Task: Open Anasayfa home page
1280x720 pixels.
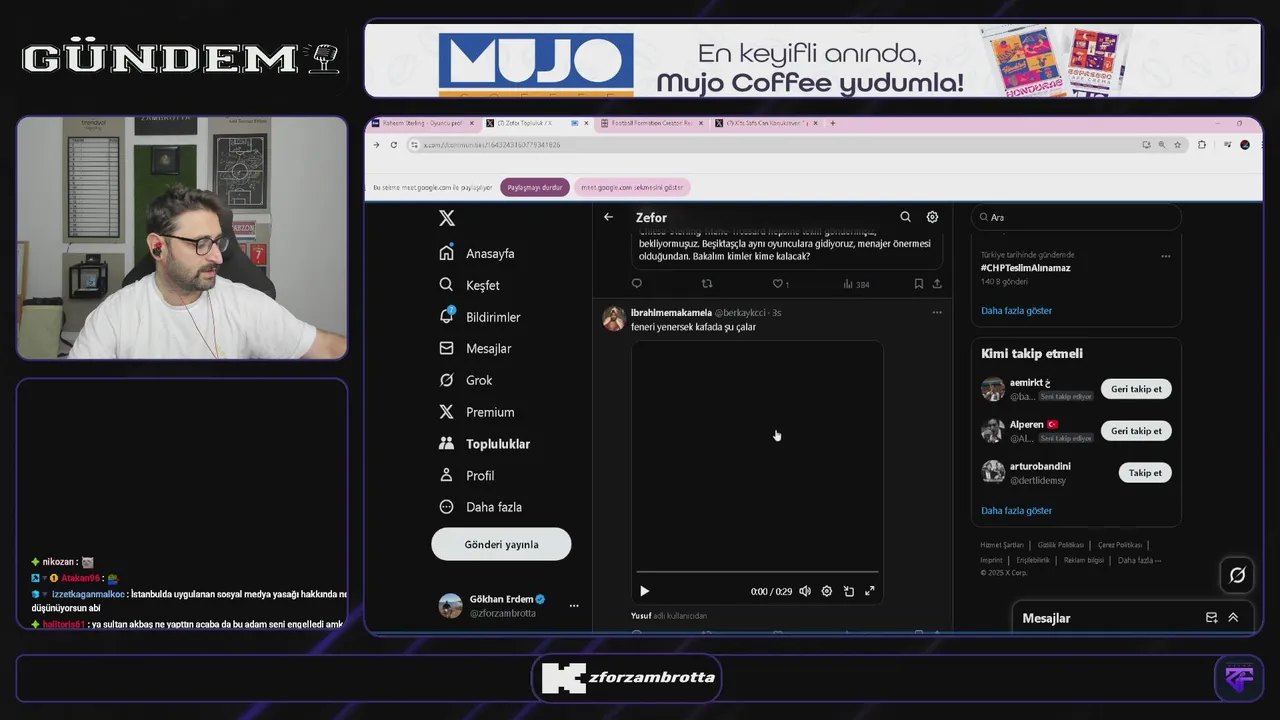Action: [477, 253]
